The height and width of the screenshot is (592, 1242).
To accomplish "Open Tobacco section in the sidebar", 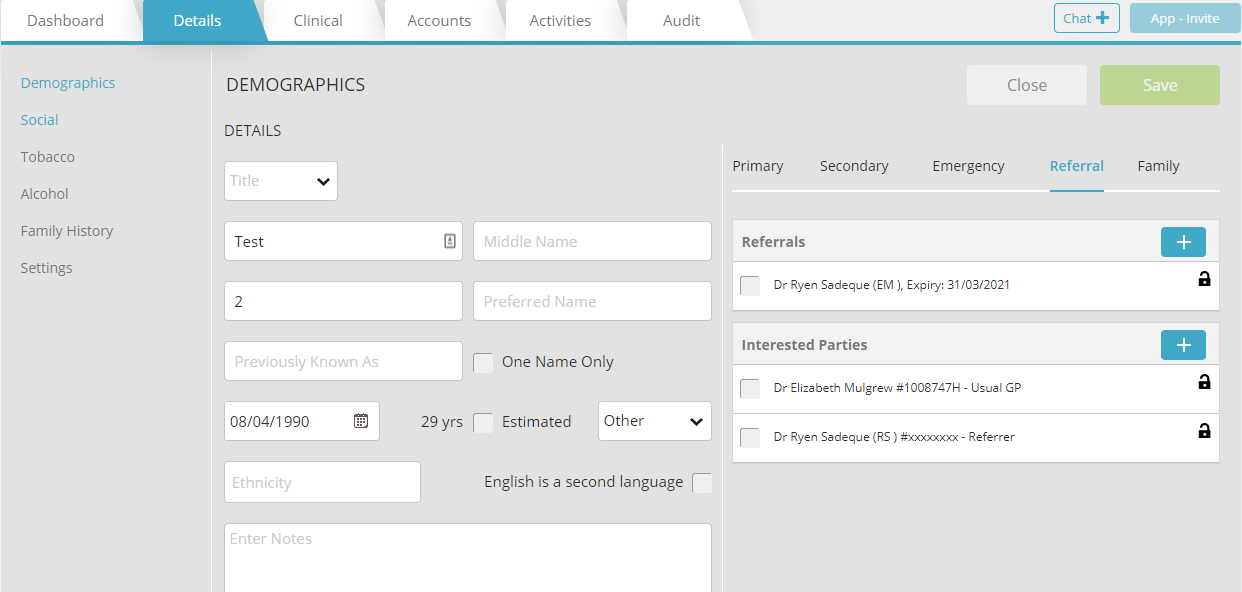I will click(48, 157).
